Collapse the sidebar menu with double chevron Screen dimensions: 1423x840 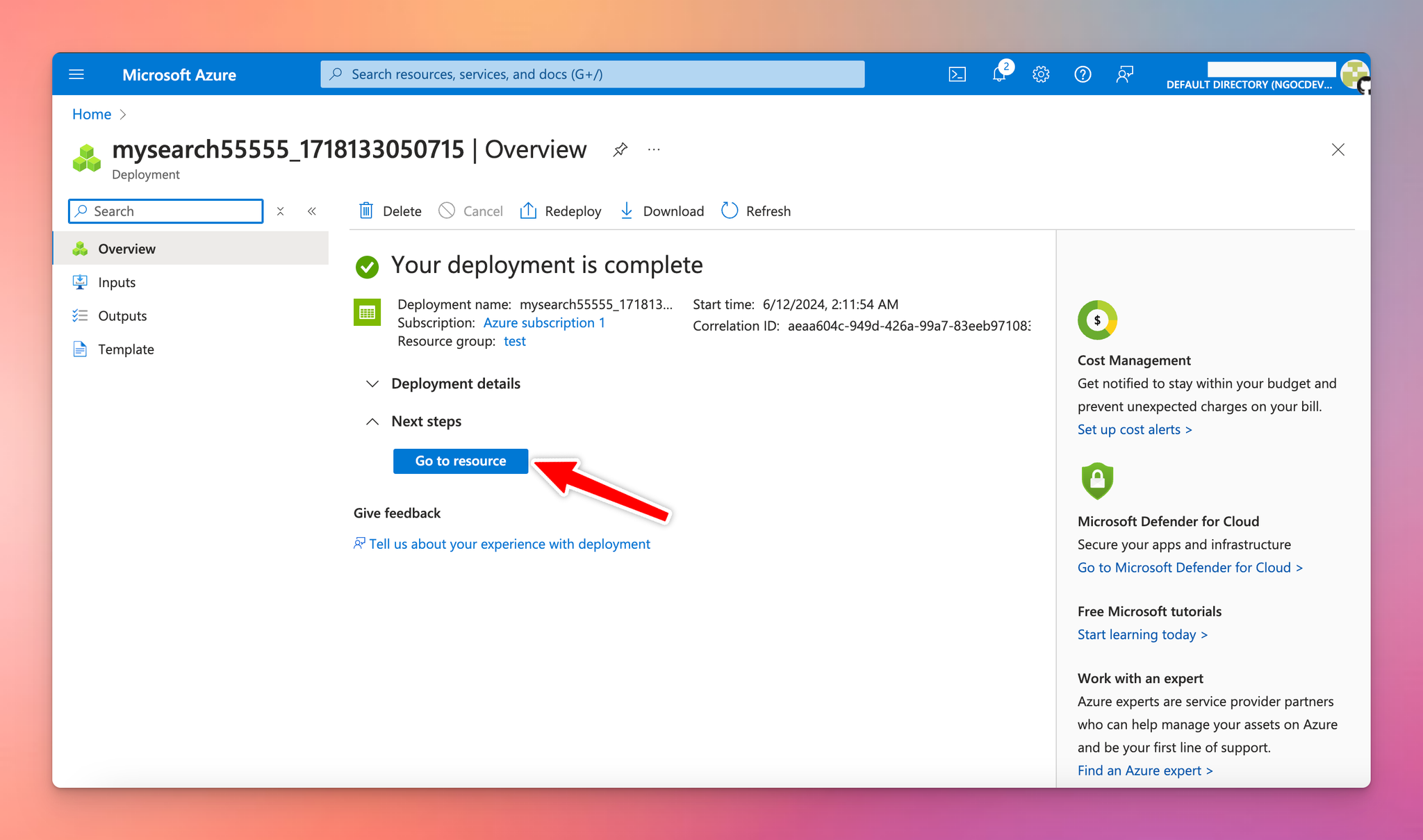coord(312,211)
